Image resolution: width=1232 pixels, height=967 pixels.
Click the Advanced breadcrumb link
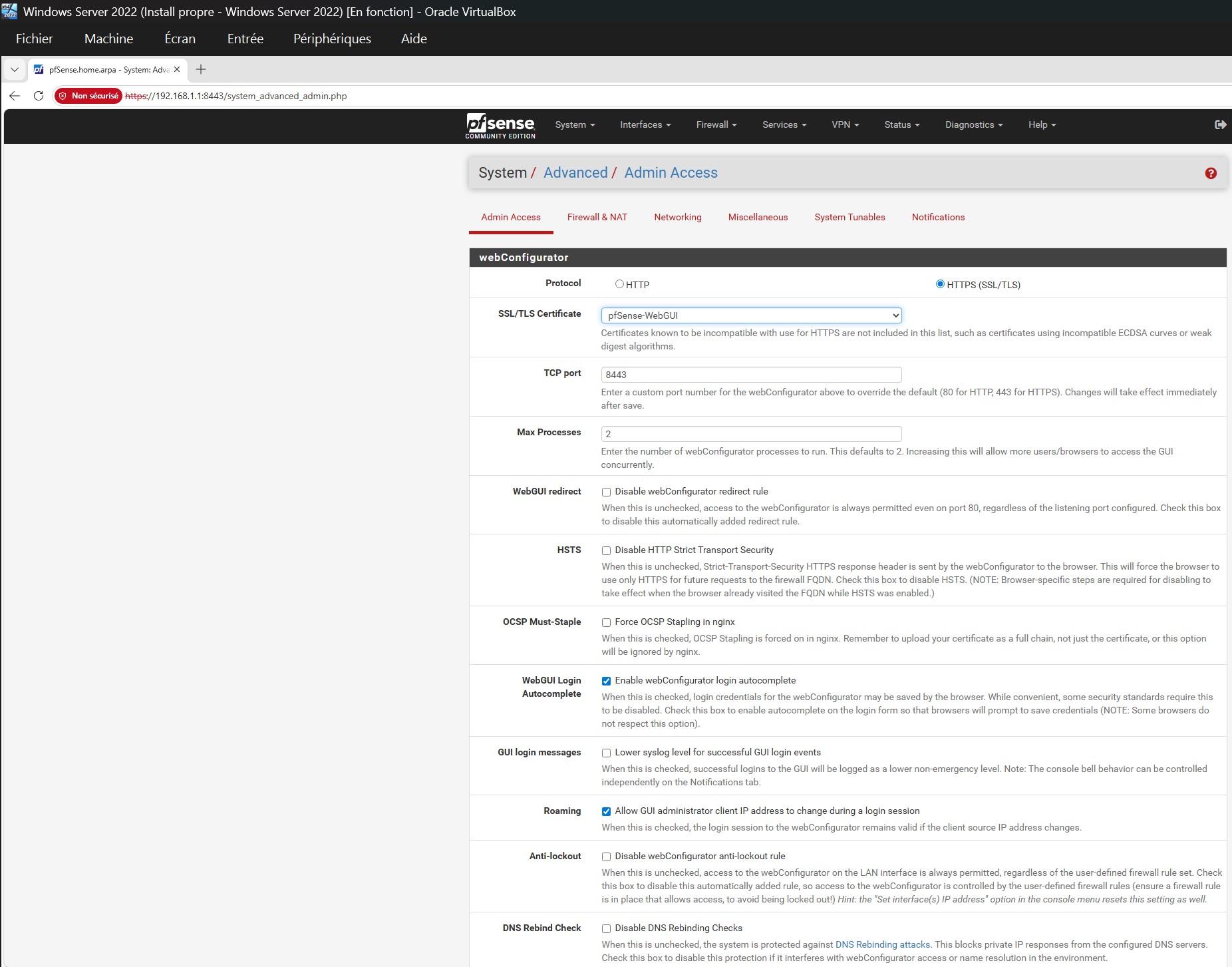[575, 172]
